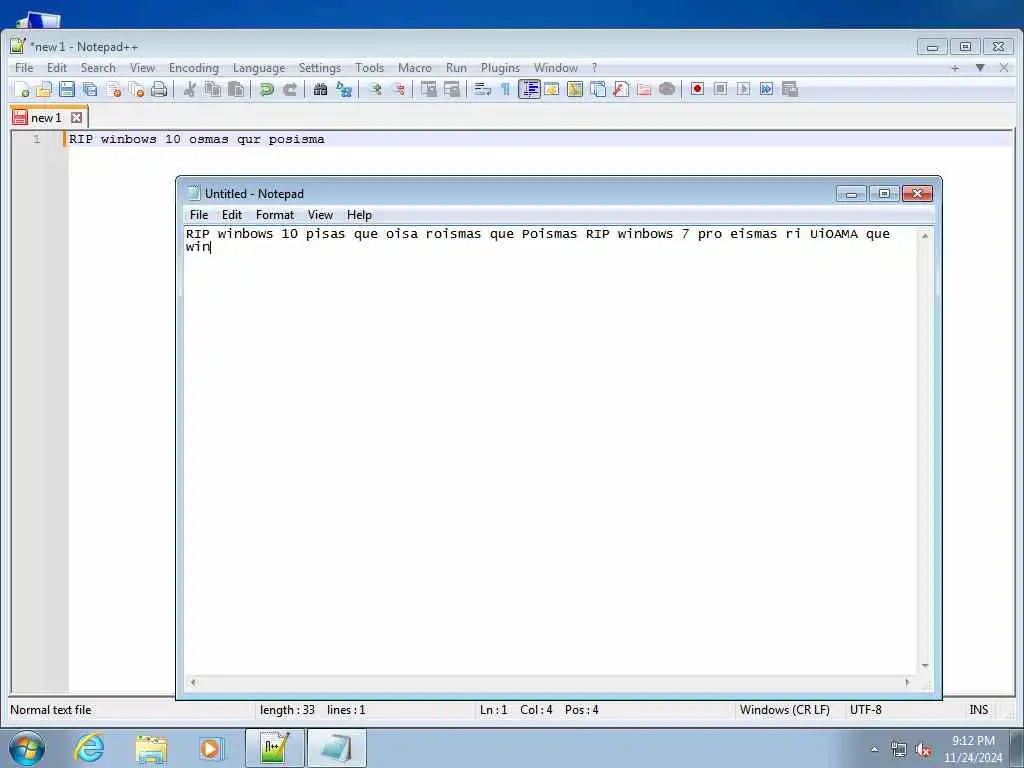Open the Settings menu
Screen dimensions: 1024x768
point(320,68)
